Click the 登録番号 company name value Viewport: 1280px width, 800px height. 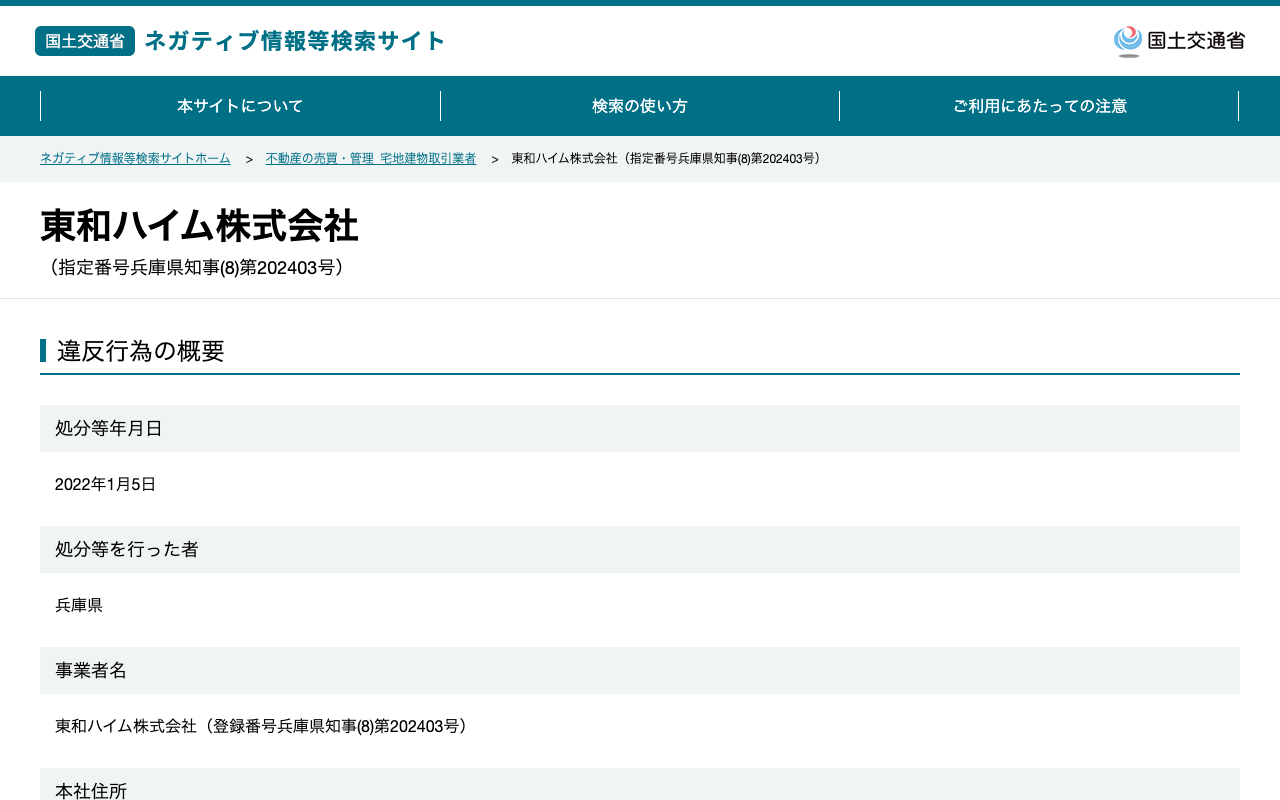click(264, 726)
